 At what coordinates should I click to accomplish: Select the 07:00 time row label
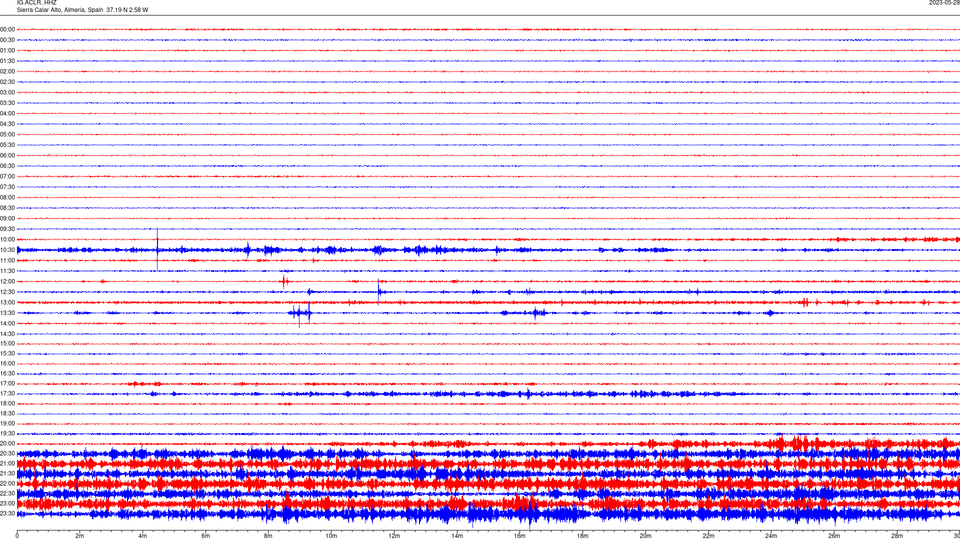pyautogui.click(x=7, y=176)
